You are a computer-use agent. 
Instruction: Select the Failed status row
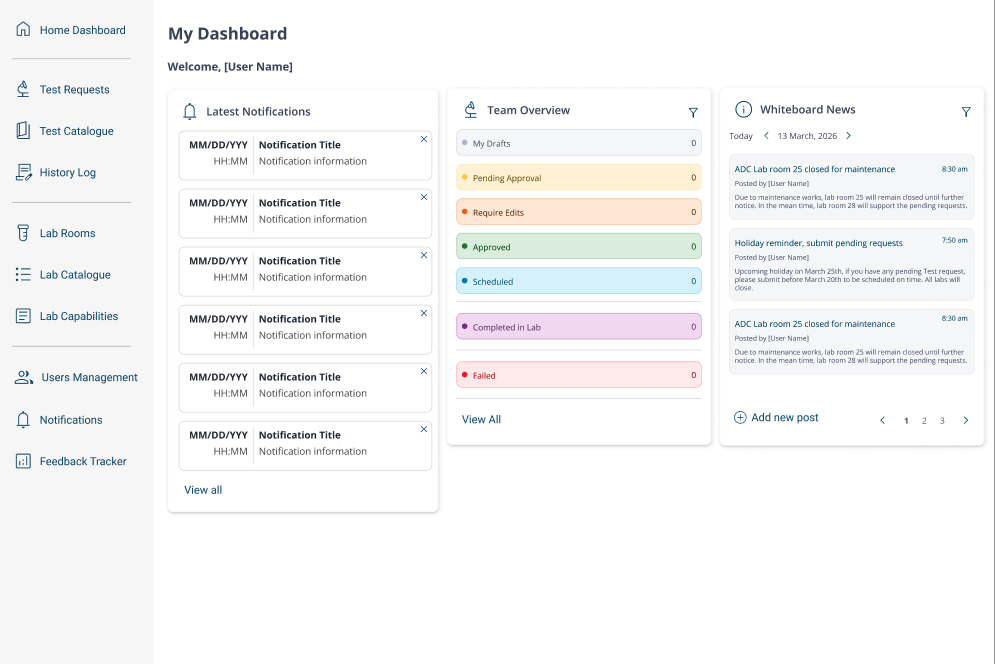(x=579, y=375)
